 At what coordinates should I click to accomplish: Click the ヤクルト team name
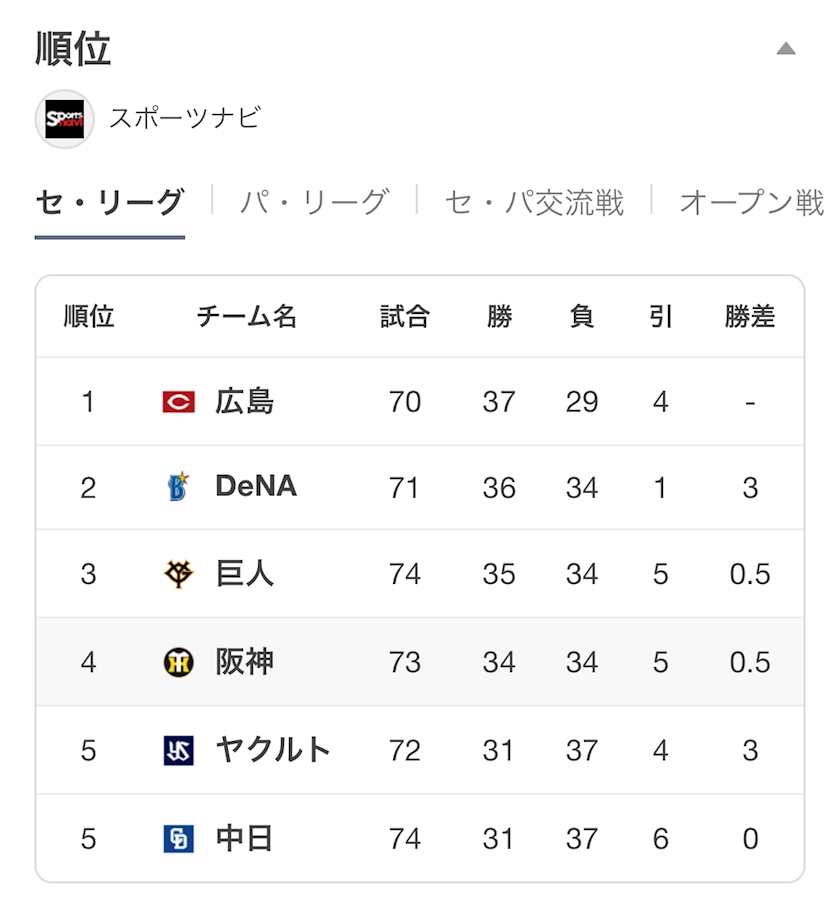273,750
